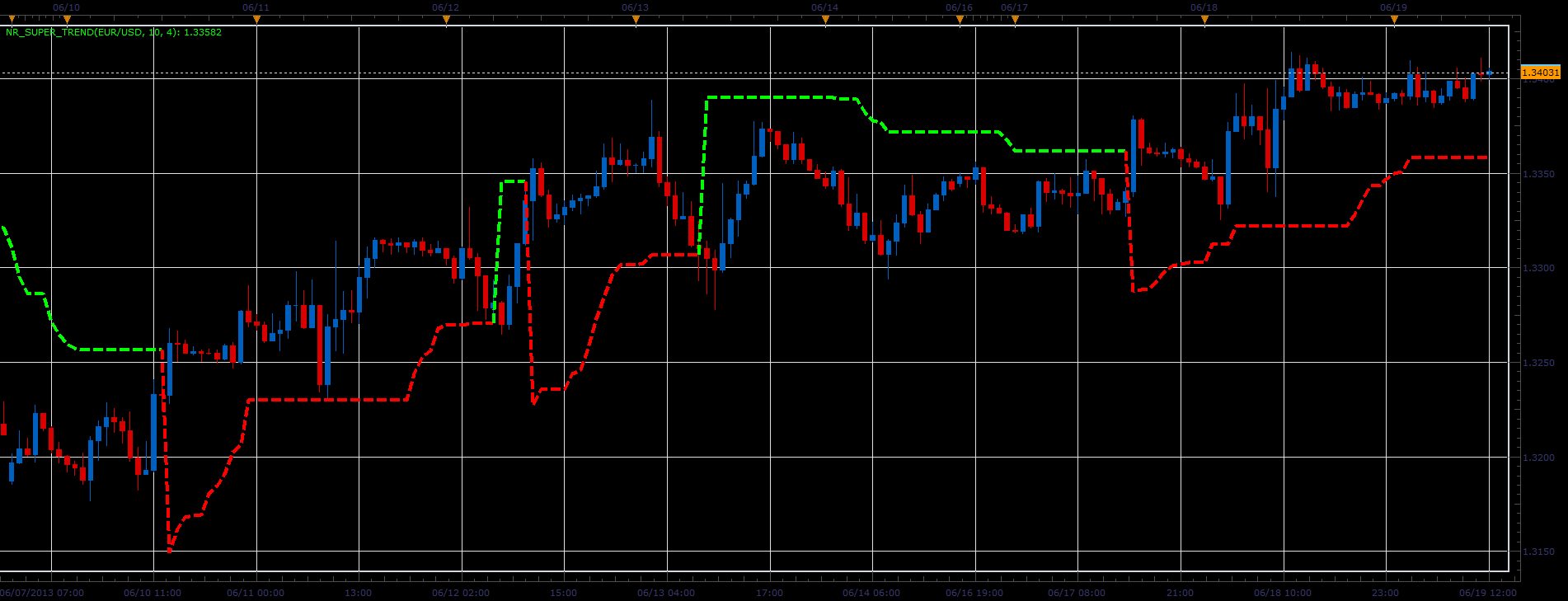This screenshot has height=601, width=1568.
Task: Click the 1.3200 price axis label
Action: 1538,458
